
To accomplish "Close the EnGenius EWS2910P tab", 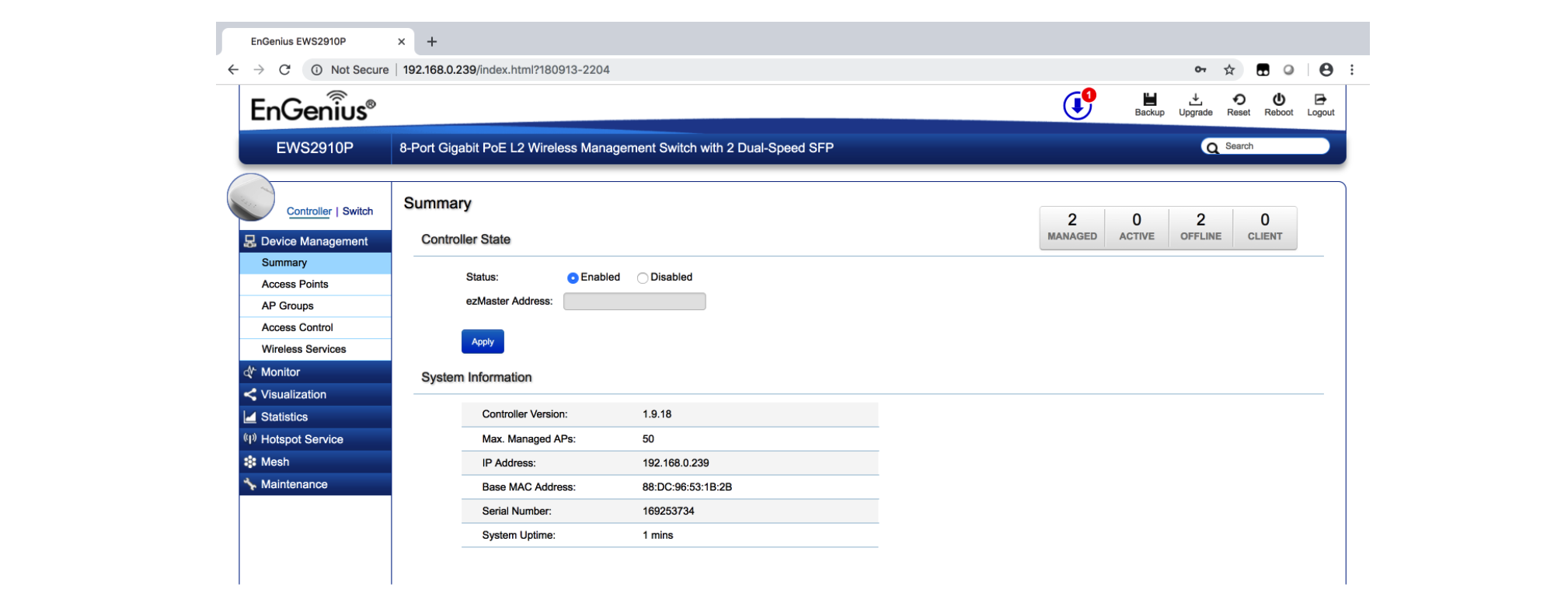I will point(401,42).
